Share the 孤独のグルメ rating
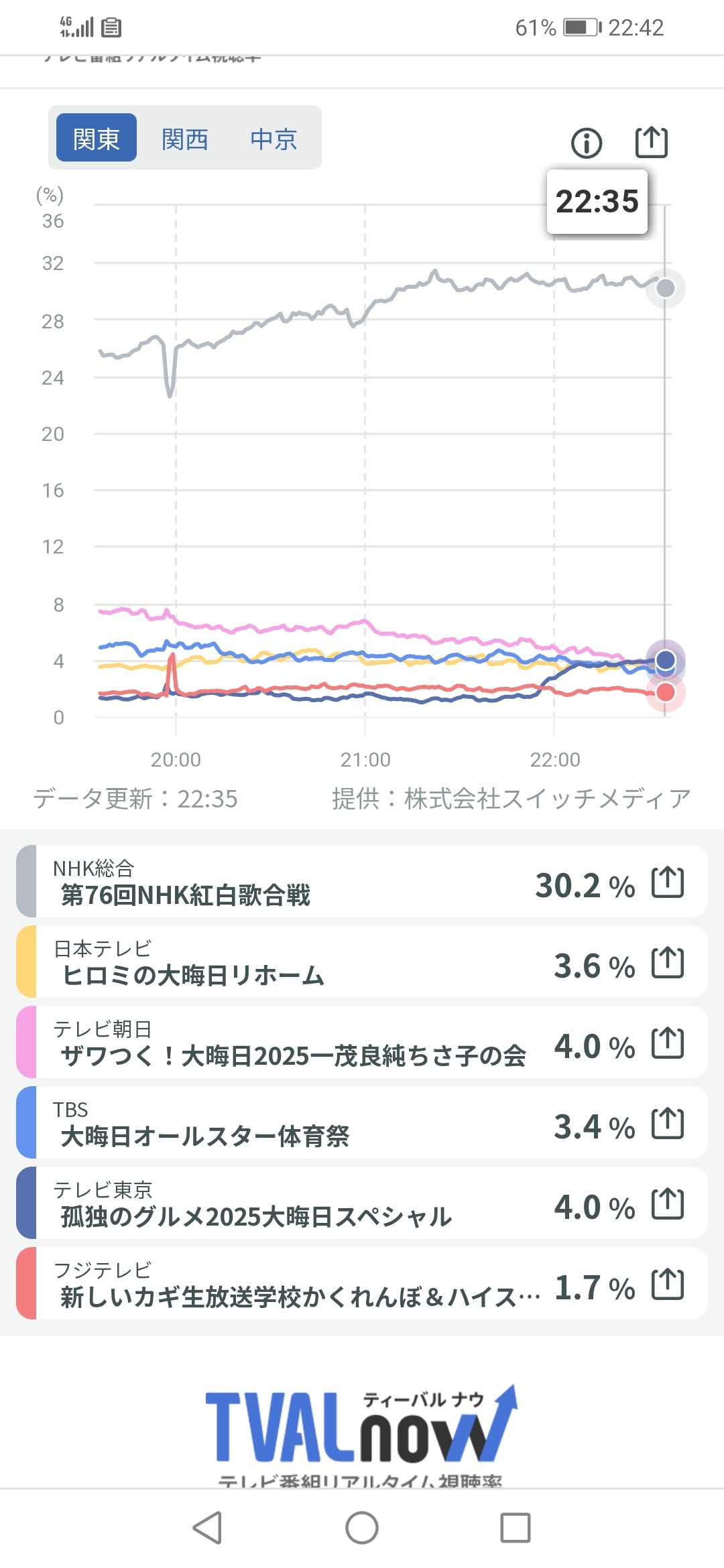 (x=668, y=1203)
